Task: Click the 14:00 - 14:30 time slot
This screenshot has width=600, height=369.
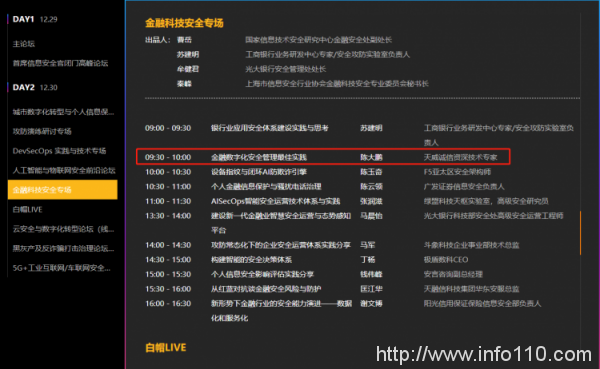Action: [x=168, y=245]
